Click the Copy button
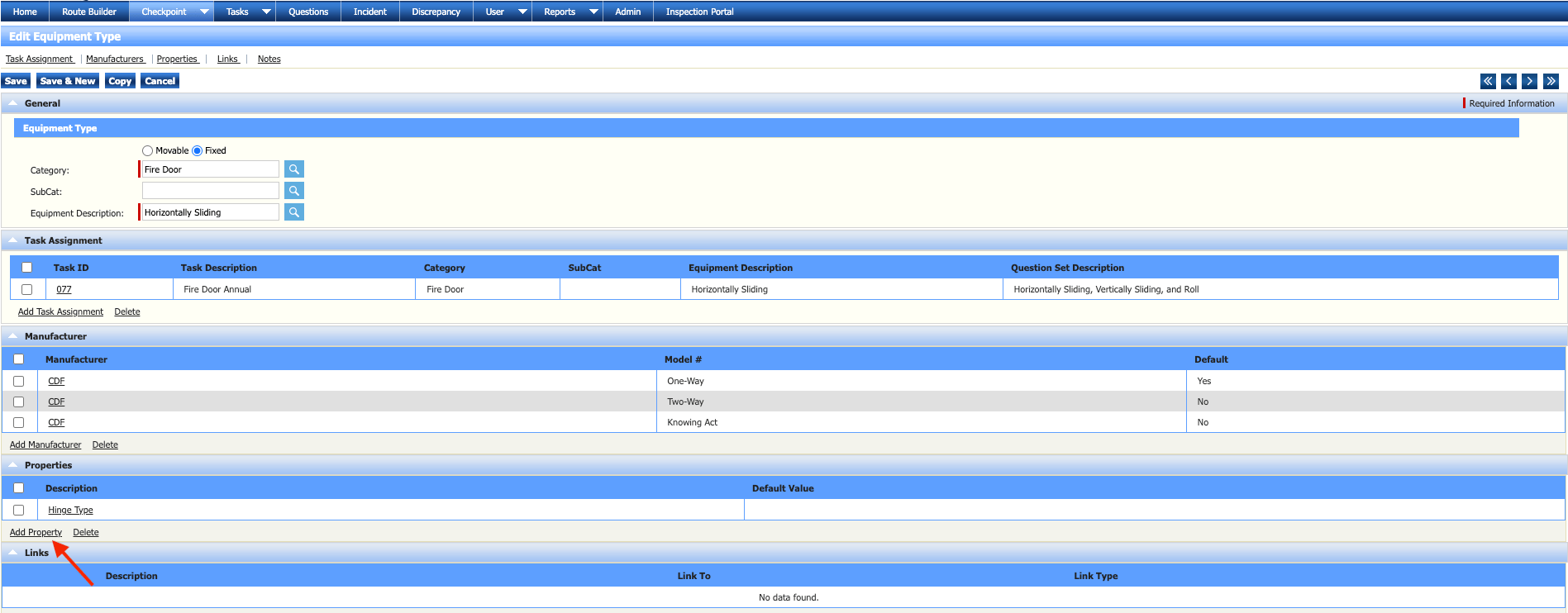Screen dimensions: 1568x613 coord(120,81)
